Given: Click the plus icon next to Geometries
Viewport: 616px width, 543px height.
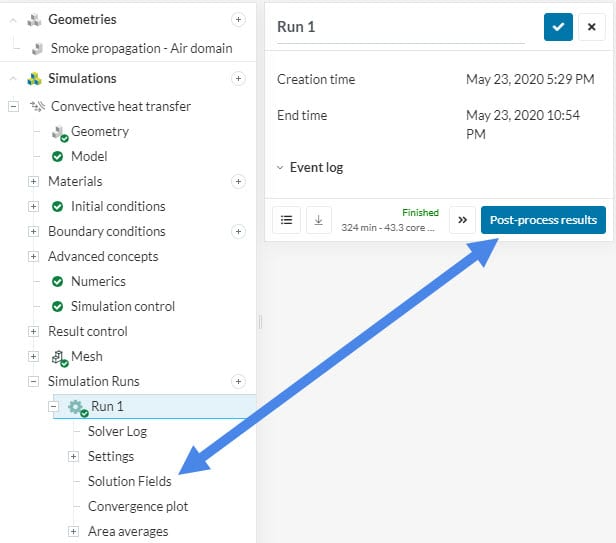Looking at the screenshot, I should (237, 19).
